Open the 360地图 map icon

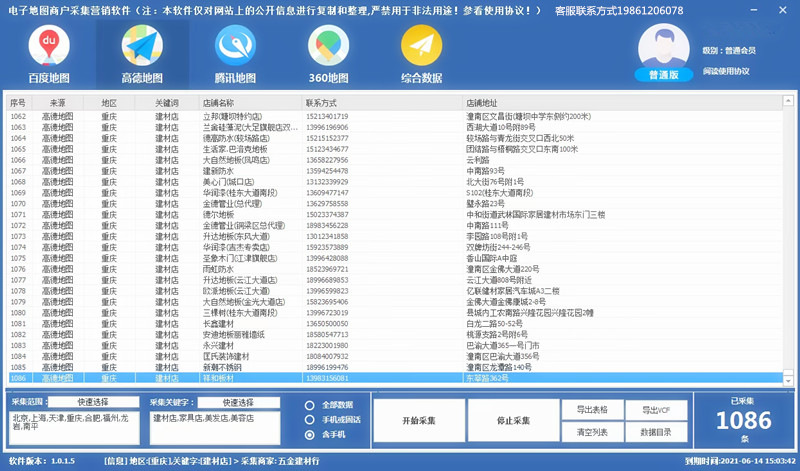[x=328, y=46]
